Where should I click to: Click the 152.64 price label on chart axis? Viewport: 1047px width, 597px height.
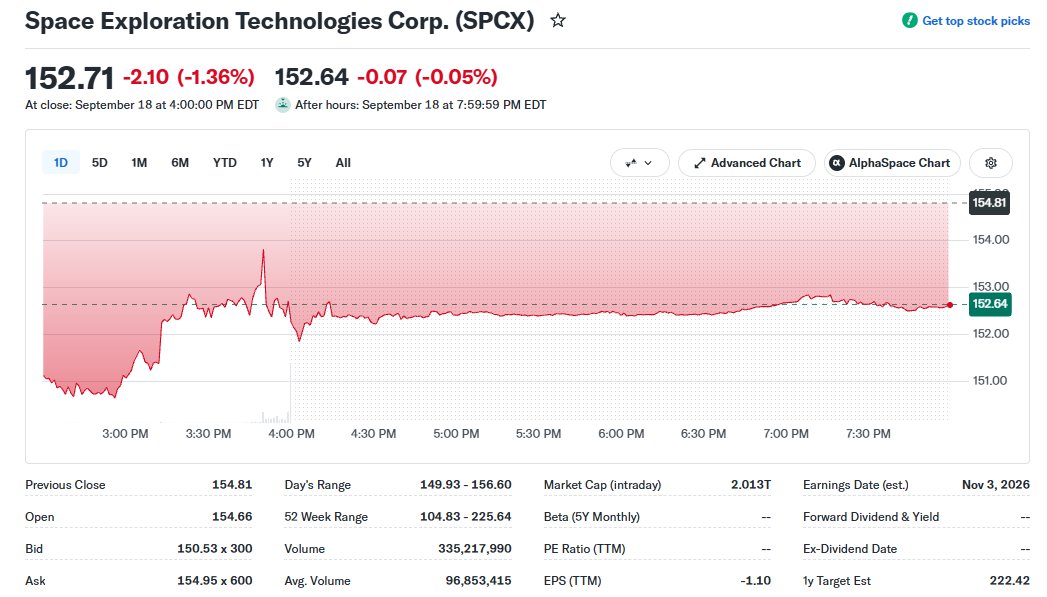[990, 304]
